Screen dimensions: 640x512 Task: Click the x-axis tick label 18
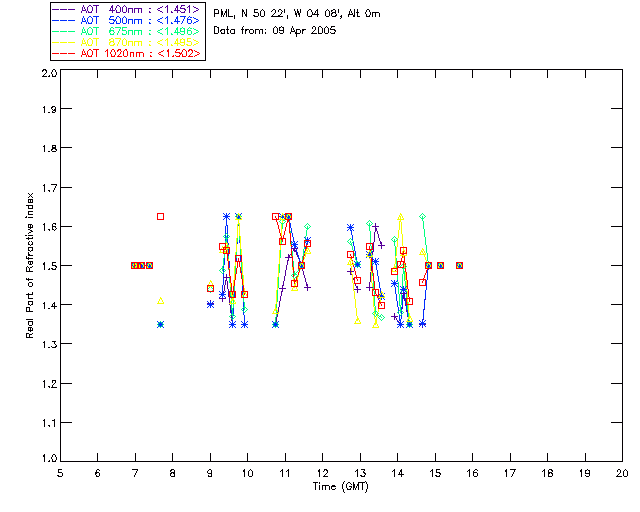click(547, 473)
